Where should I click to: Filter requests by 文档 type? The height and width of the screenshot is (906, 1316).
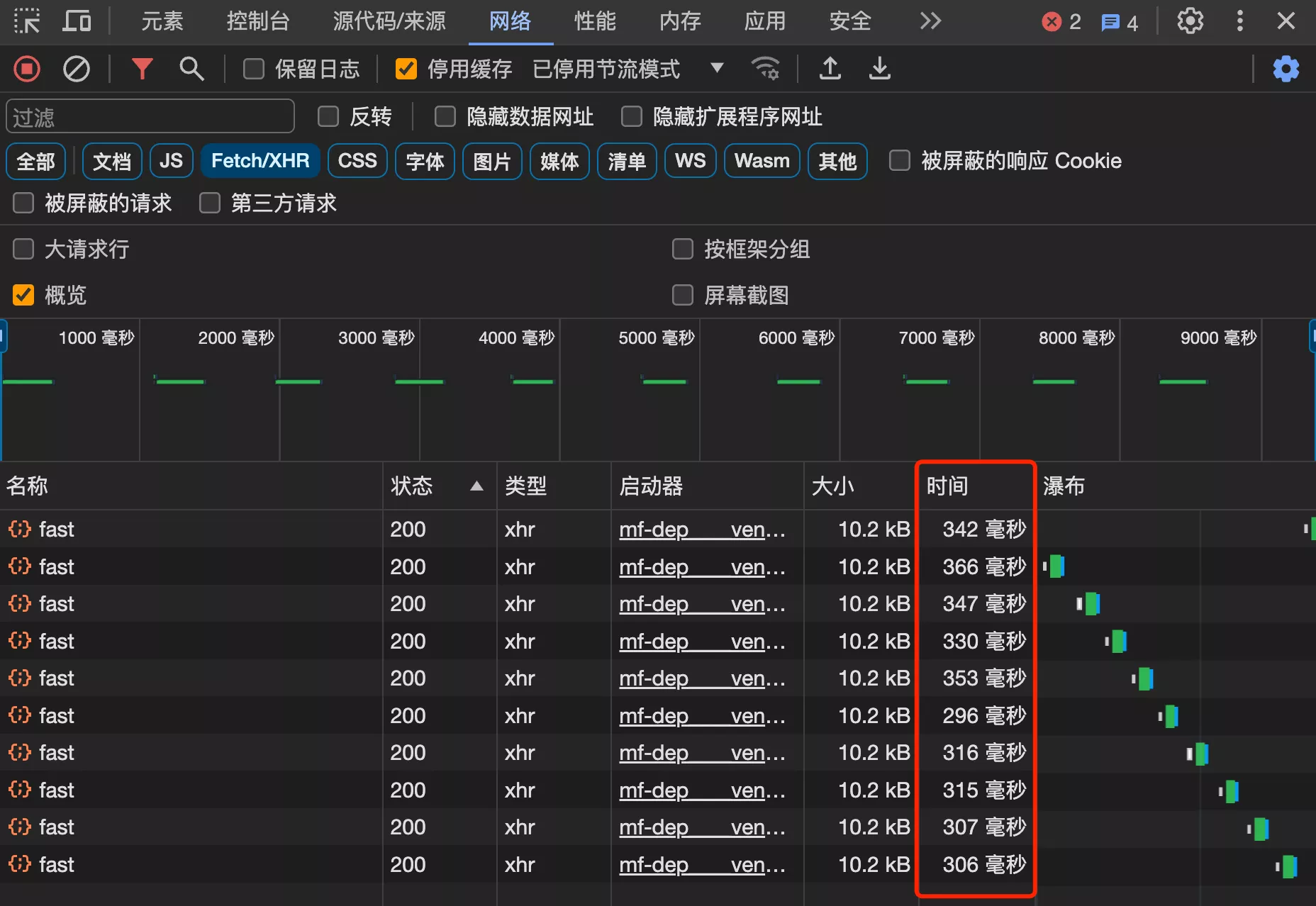point(112,161)
